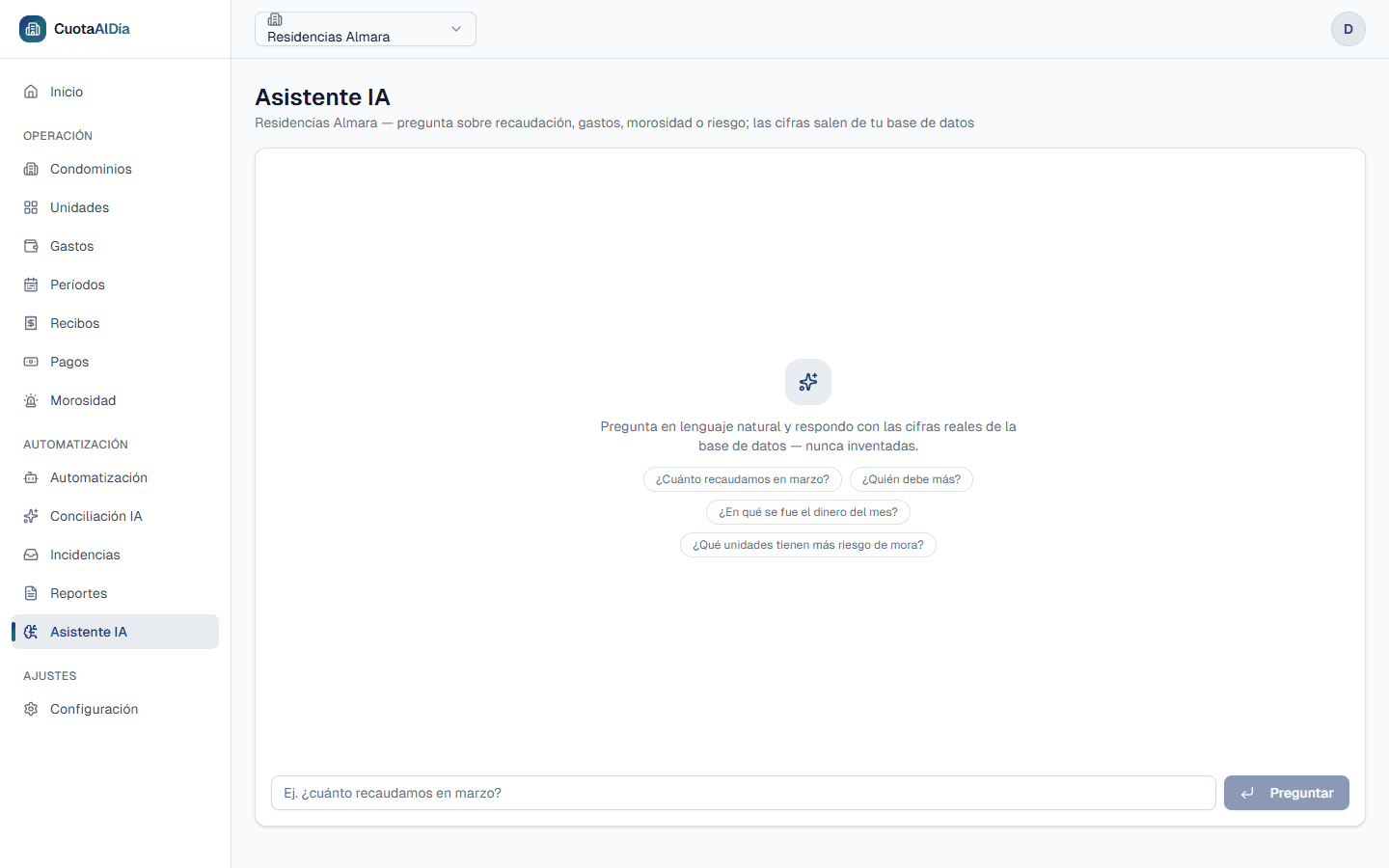Click the enter arrow icon on Preguntar

pos(1247,793)
